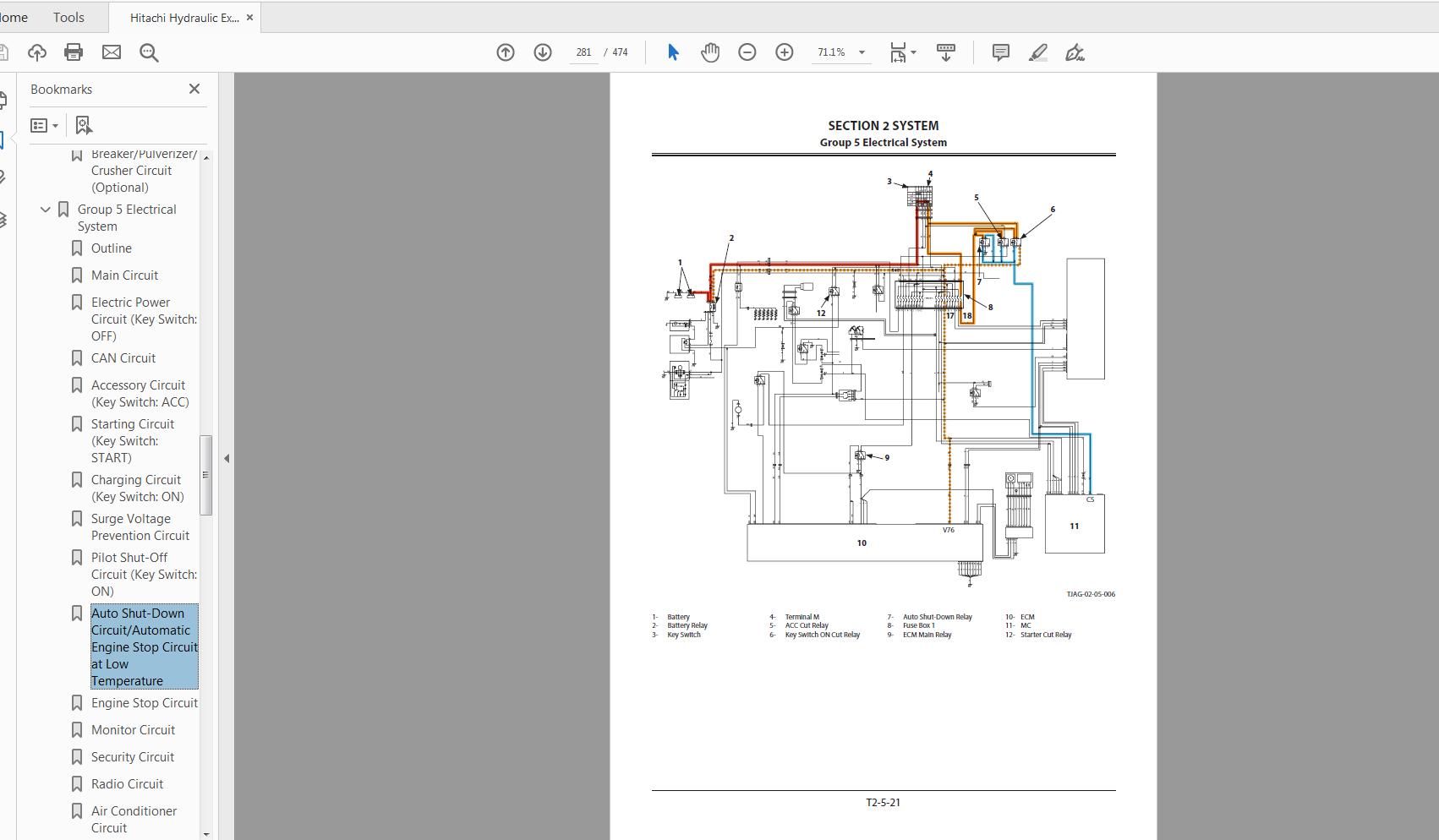Open the Print dialog

pyautogui.click(x=74, y=52)
